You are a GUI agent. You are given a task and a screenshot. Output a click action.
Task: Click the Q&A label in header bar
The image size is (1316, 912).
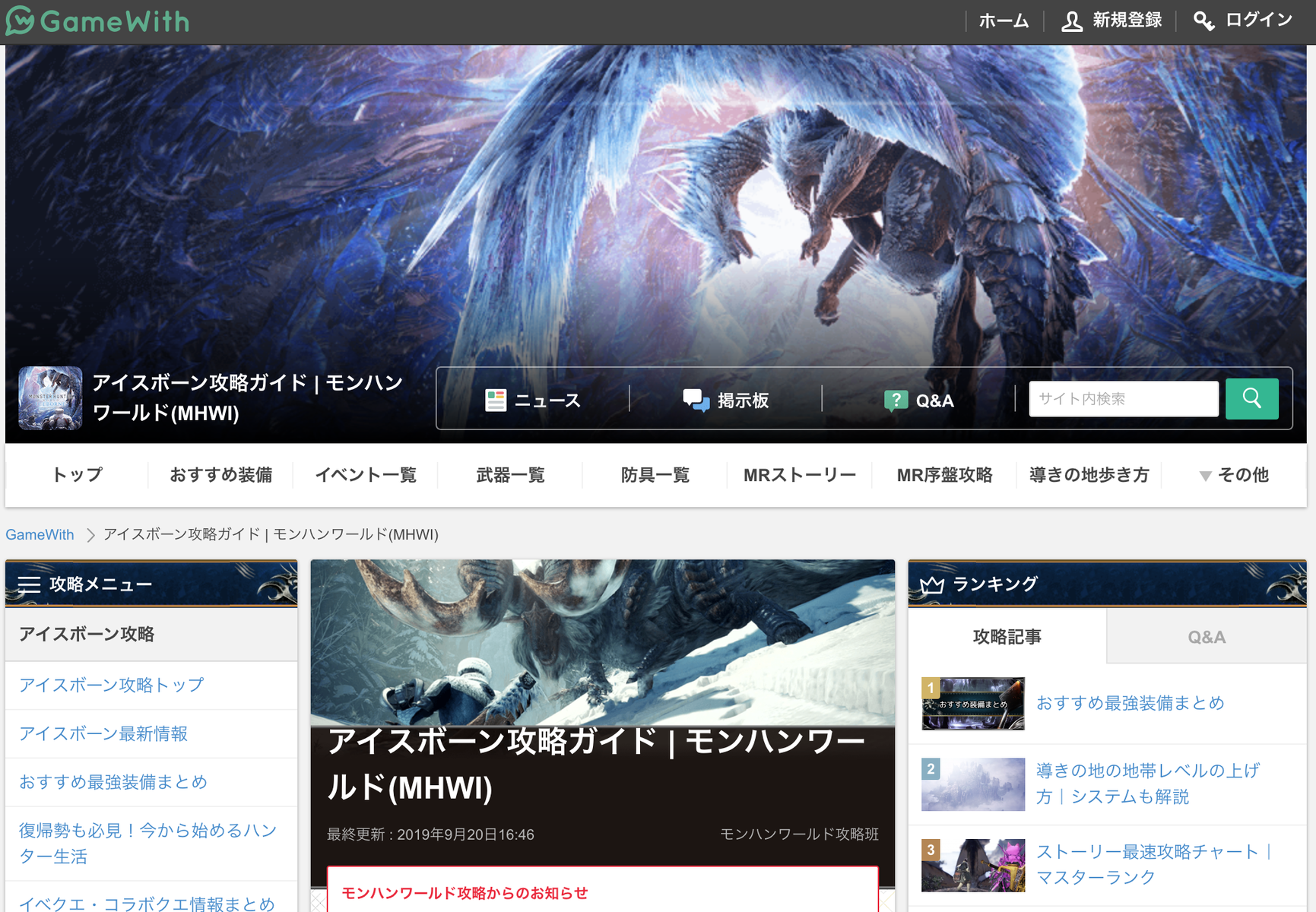click(x=934, y=401)
